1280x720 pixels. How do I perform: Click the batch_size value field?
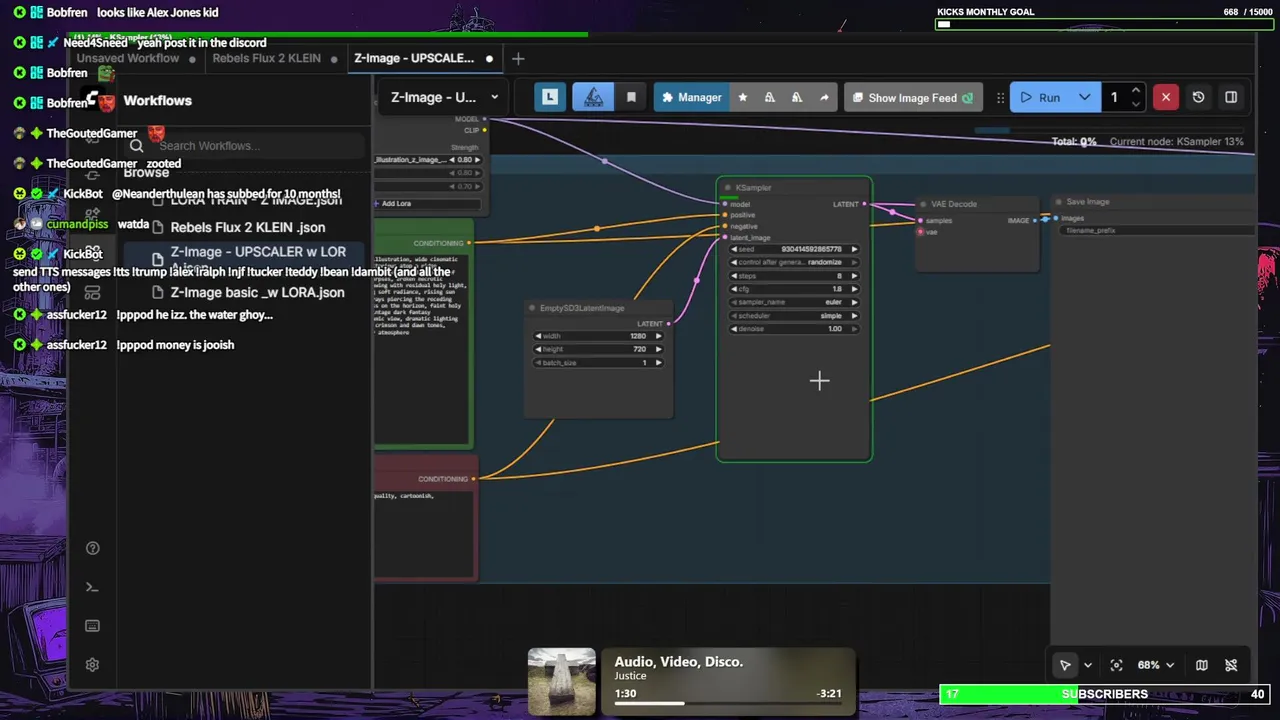coord(599,363)
